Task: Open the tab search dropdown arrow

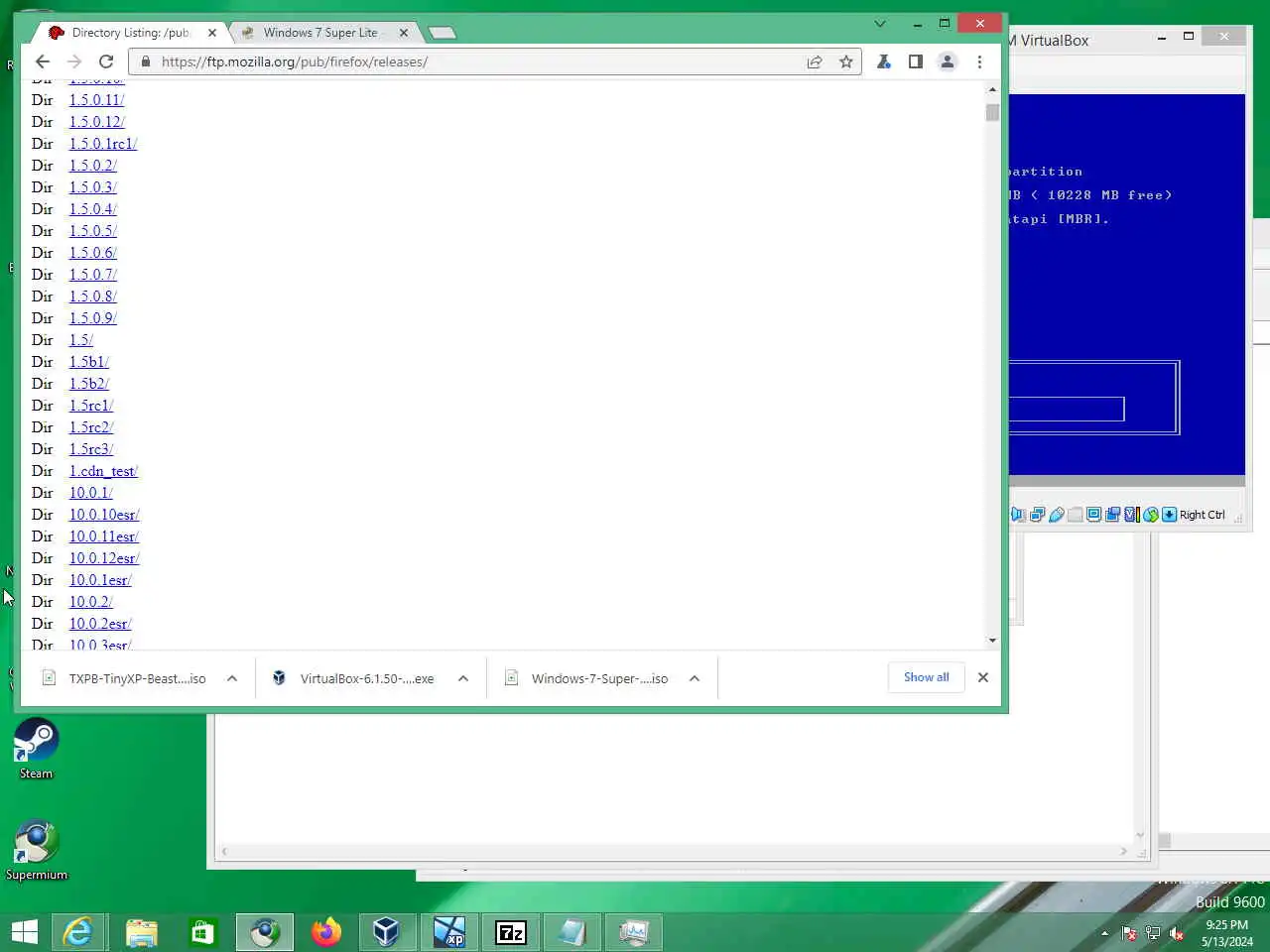Action: tap(879, 23)
